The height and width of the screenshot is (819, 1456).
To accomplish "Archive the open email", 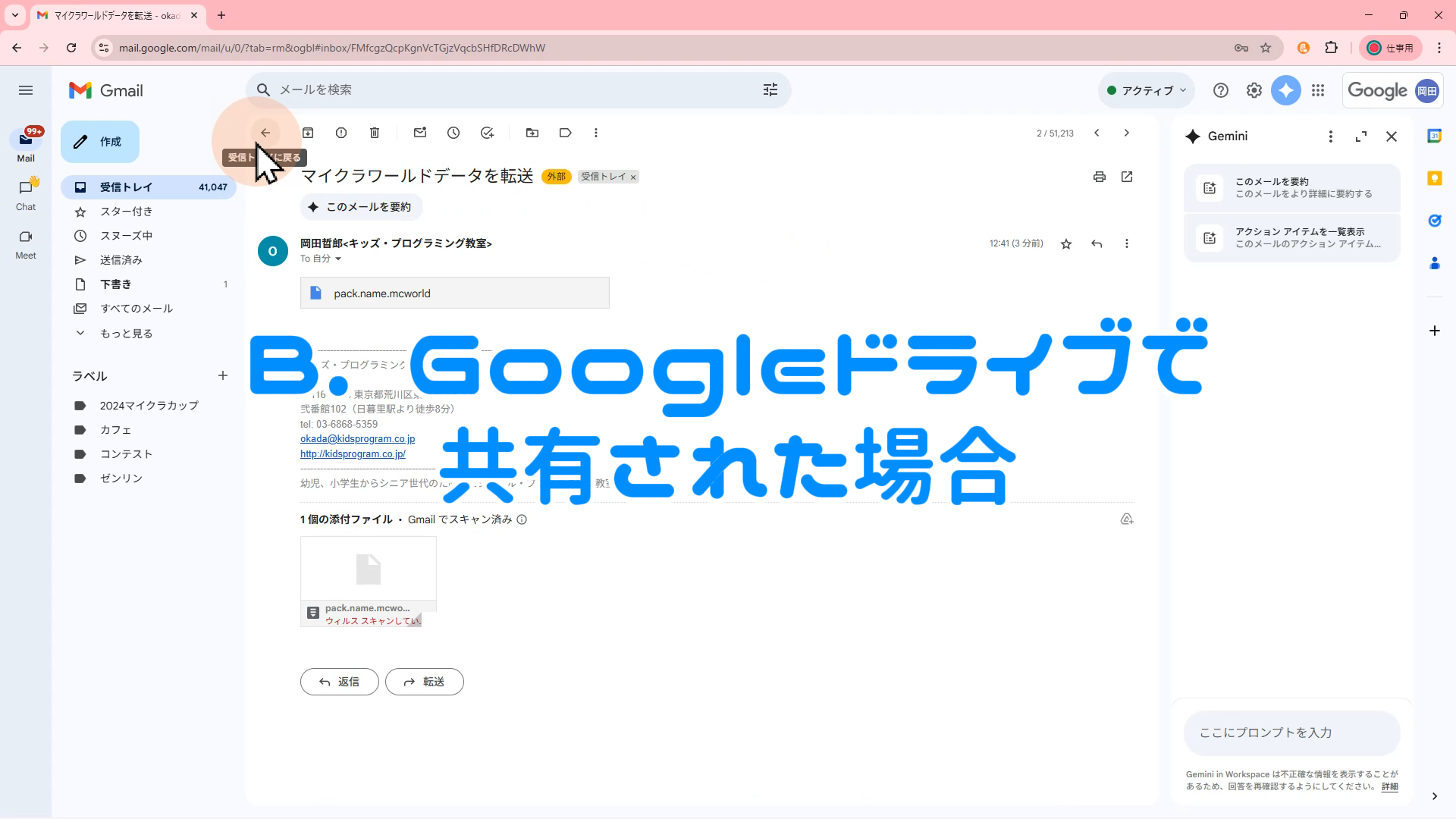I will [x=308, y=133].
